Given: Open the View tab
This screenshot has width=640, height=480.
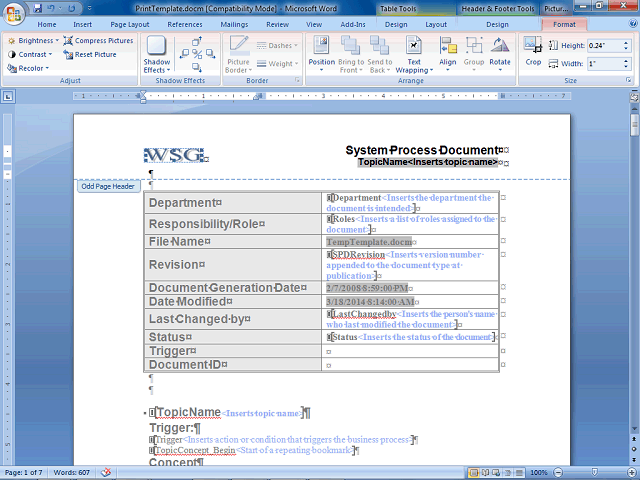Looking at the screenshot, I should coord(314,24).
